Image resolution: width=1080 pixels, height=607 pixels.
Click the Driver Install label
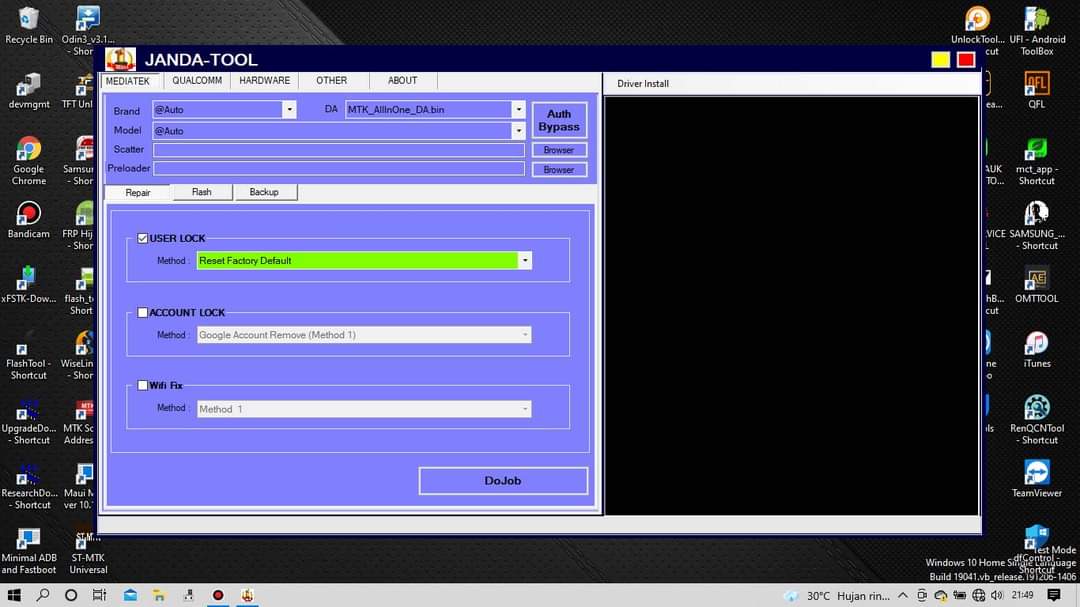(643, 83)
